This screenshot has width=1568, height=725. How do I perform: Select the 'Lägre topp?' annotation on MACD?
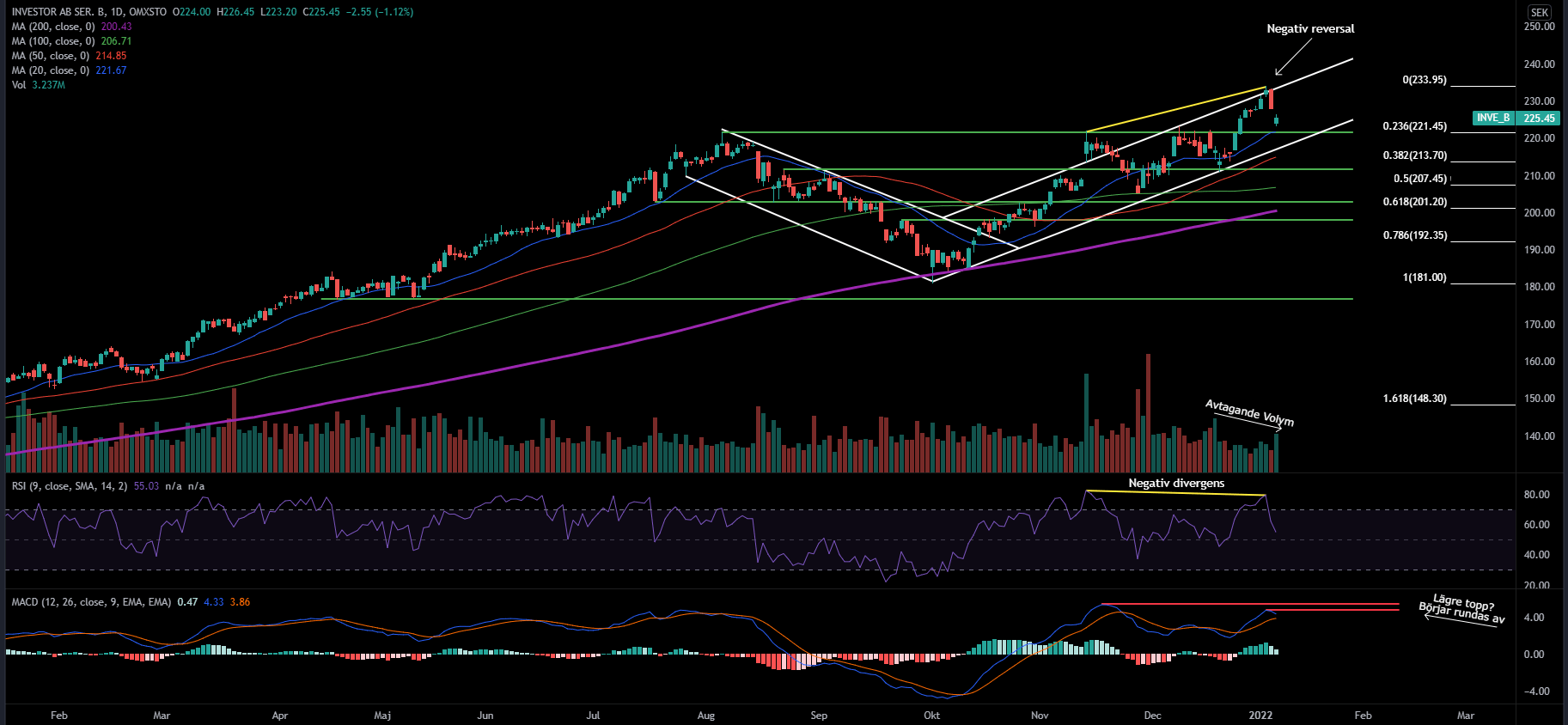click(x=1462, y=603)
